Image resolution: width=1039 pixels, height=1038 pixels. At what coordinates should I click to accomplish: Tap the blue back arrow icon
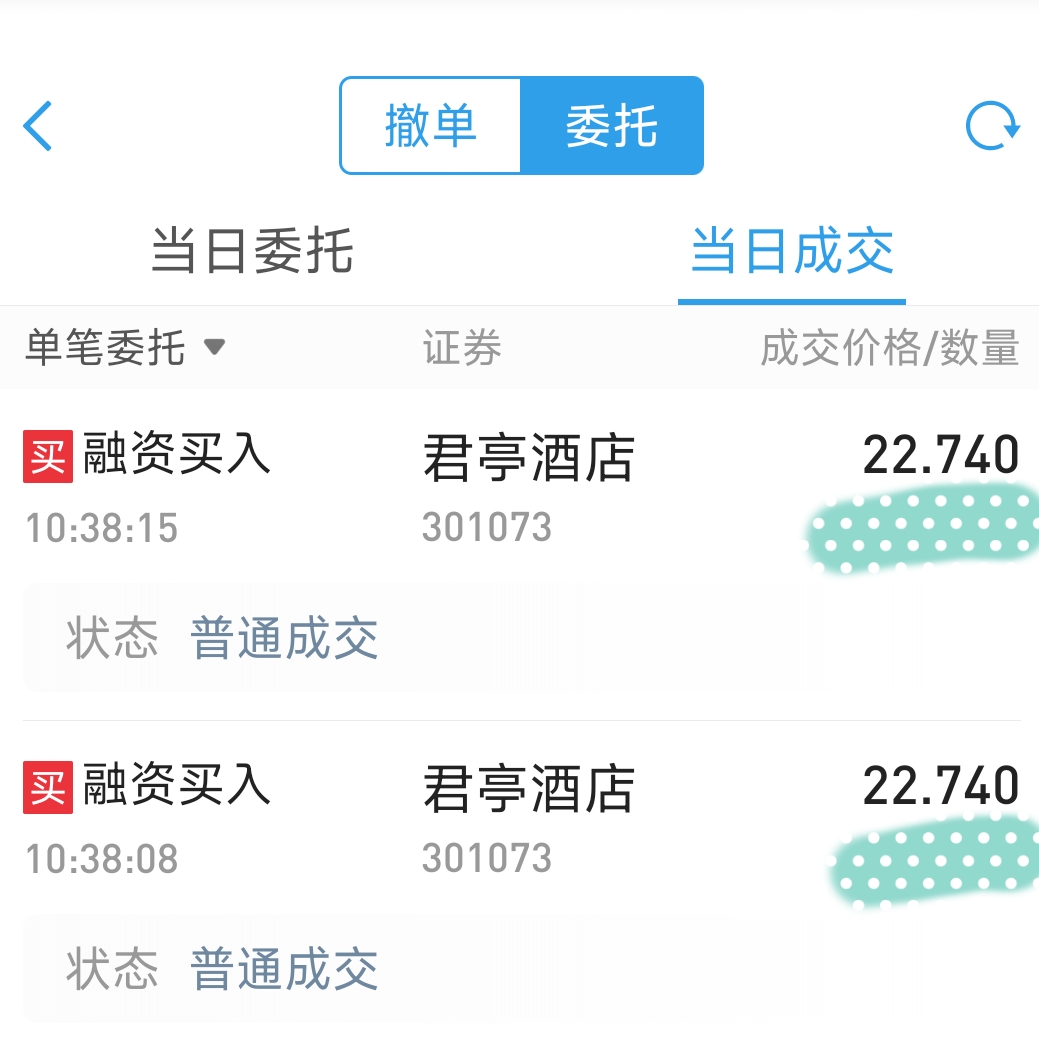tap(37, 126)
